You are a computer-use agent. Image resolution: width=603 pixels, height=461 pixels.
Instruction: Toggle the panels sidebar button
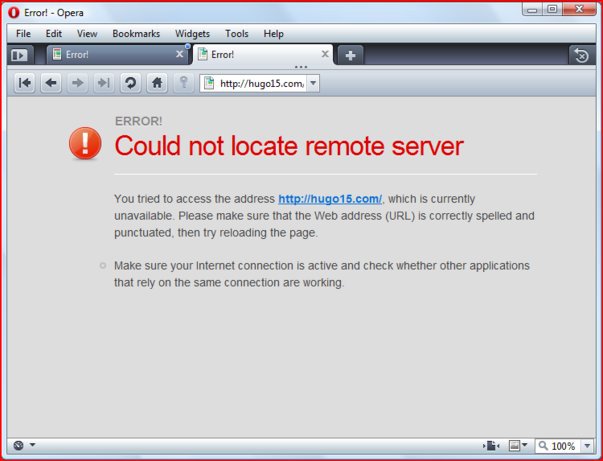click(20, 55)
